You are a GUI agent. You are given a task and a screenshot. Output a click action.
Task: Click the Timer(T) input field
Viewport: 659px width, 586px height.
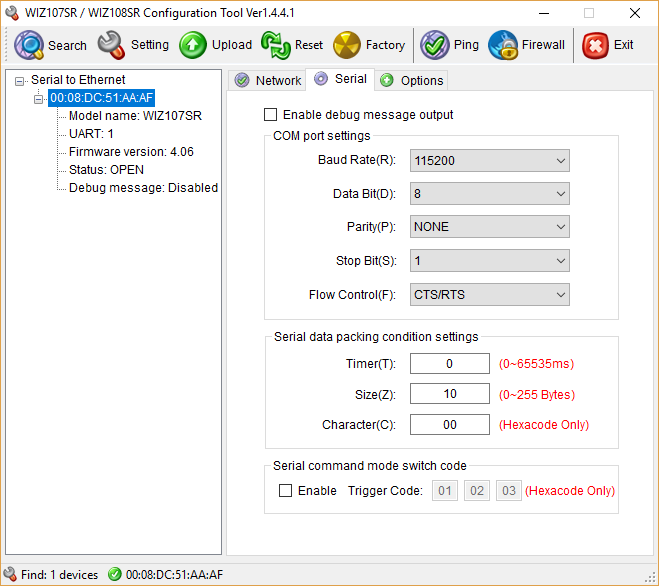[x=450, y=363]
